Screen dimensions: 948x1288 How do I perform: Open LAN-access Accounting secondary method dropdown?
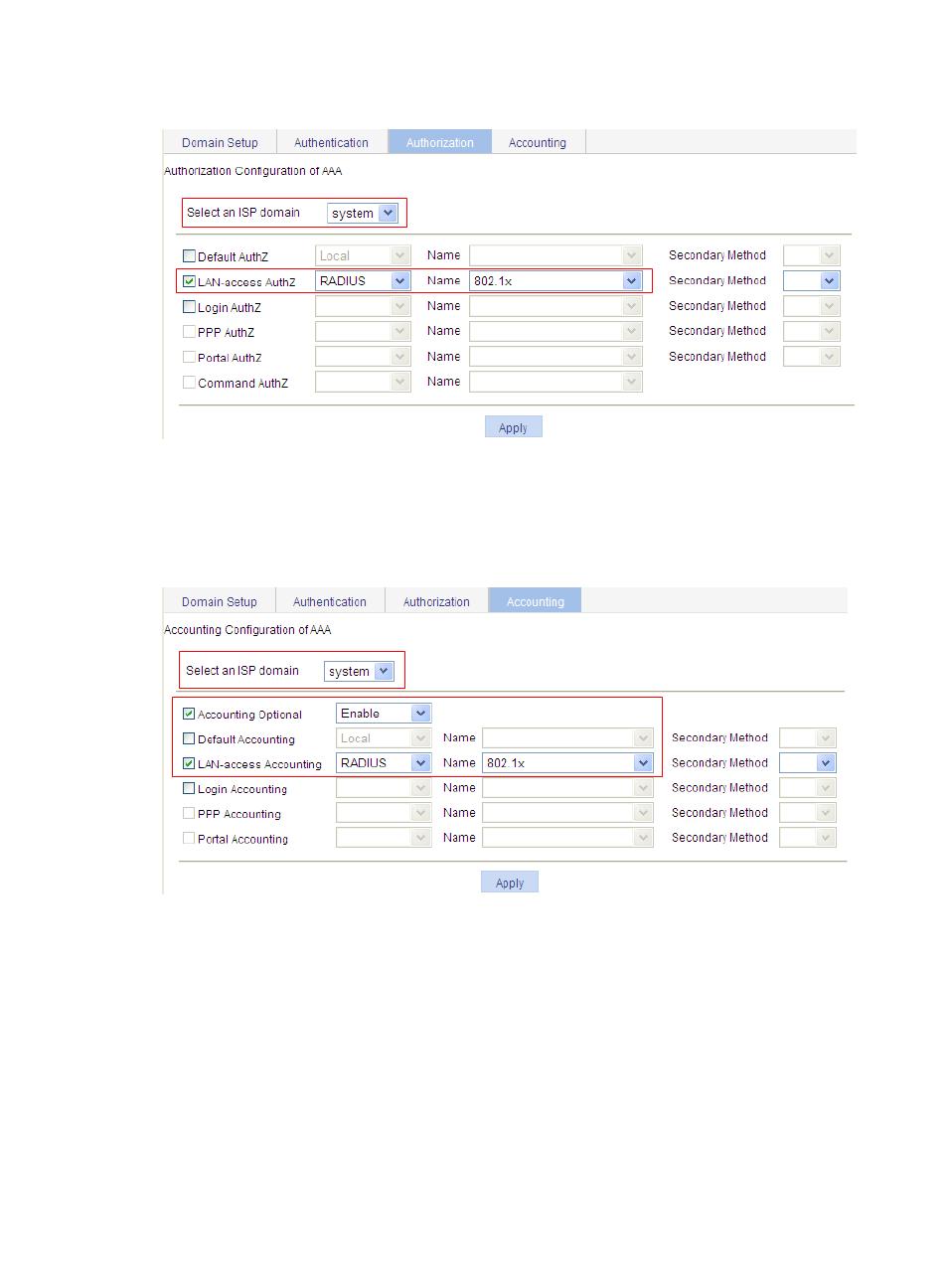click(825, 763)
